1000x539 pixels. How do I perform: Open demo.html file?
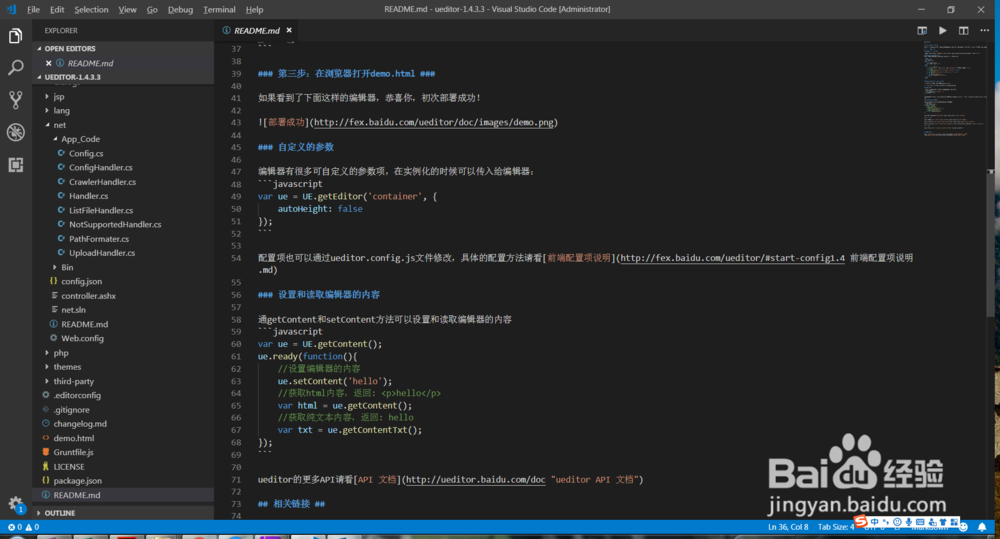pos(73,438)
